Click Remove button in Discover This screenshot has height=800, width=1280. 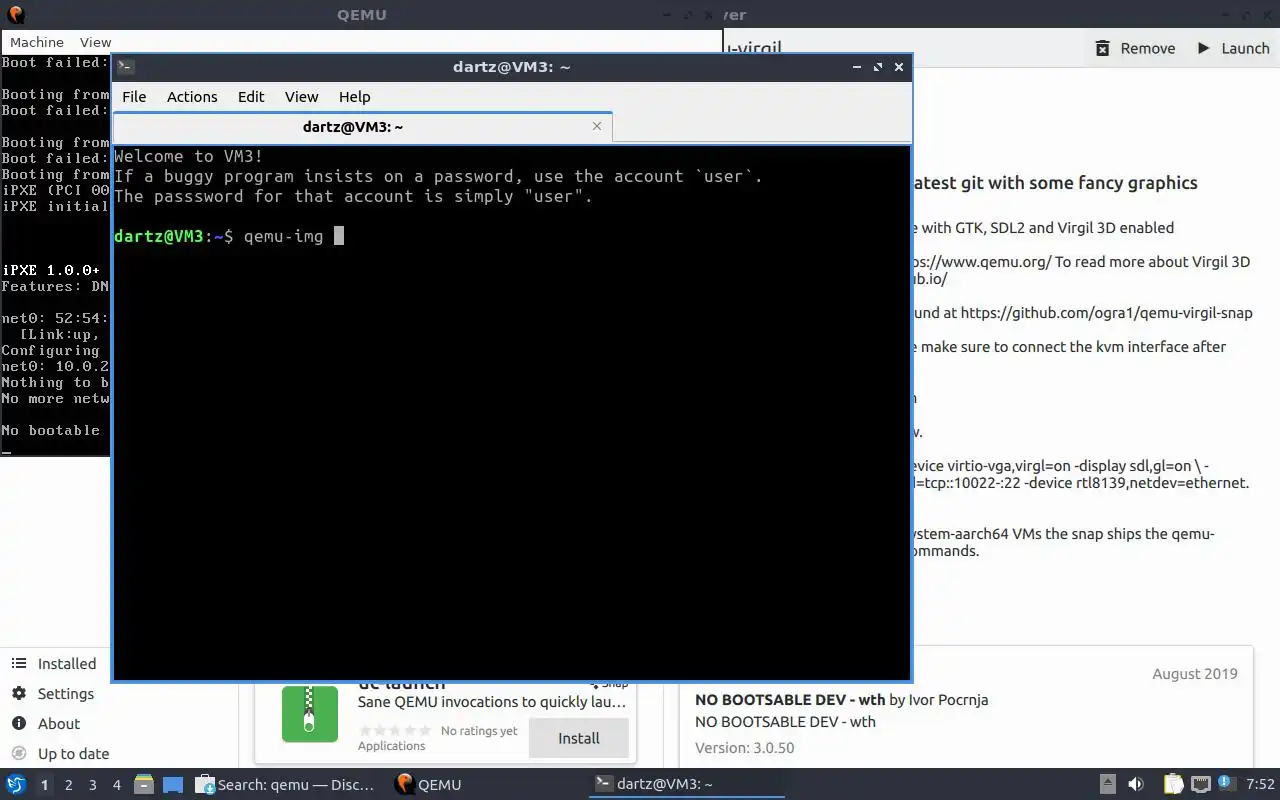pyautogui.click(x=1135, y=48)
